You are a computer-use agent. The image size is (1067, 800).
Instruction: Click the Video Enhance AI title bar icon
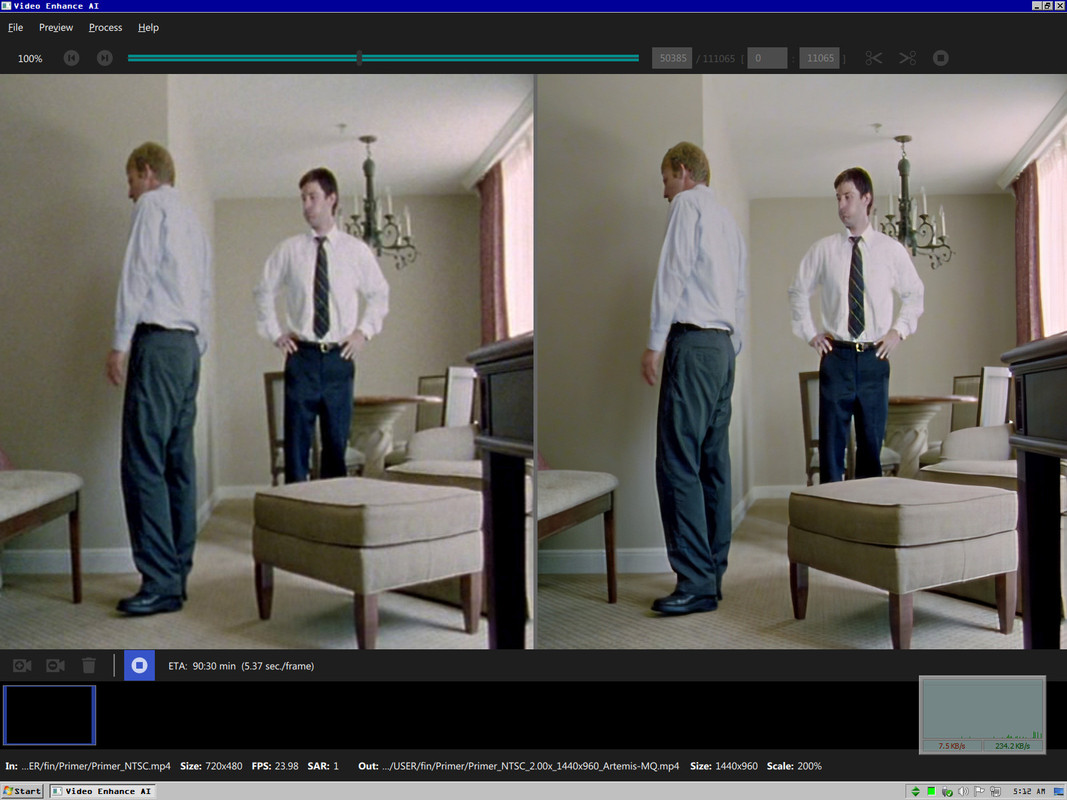(6, 5)
